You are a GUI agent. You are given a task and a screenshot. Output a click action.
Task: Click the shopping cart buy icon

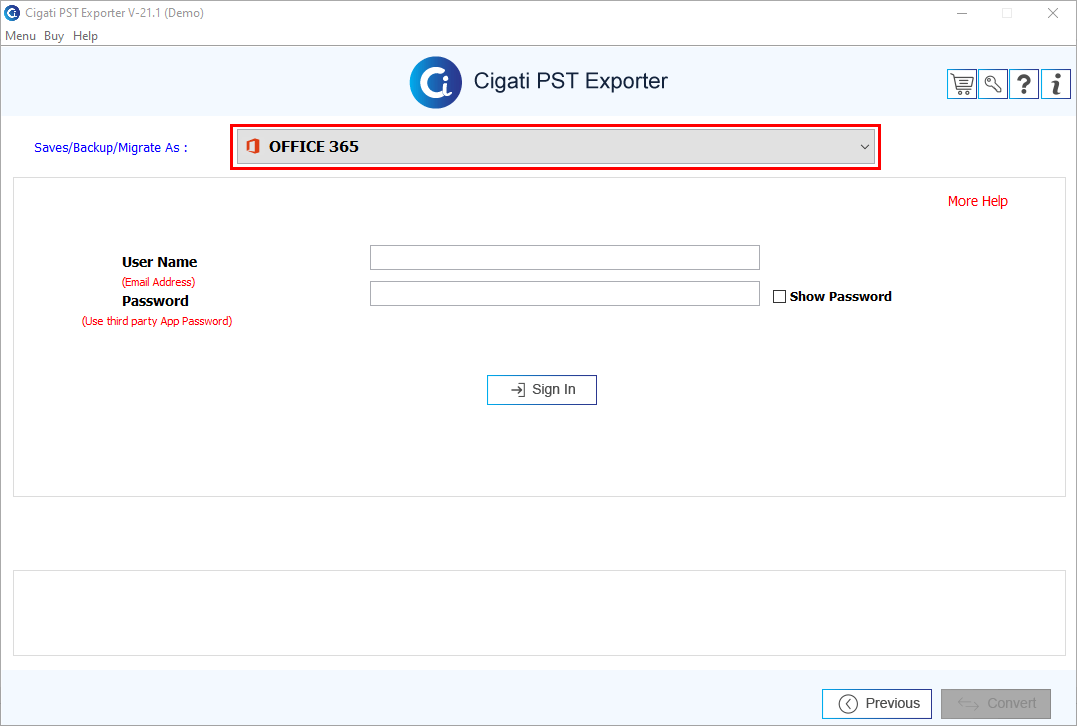(x=962, y=84)
